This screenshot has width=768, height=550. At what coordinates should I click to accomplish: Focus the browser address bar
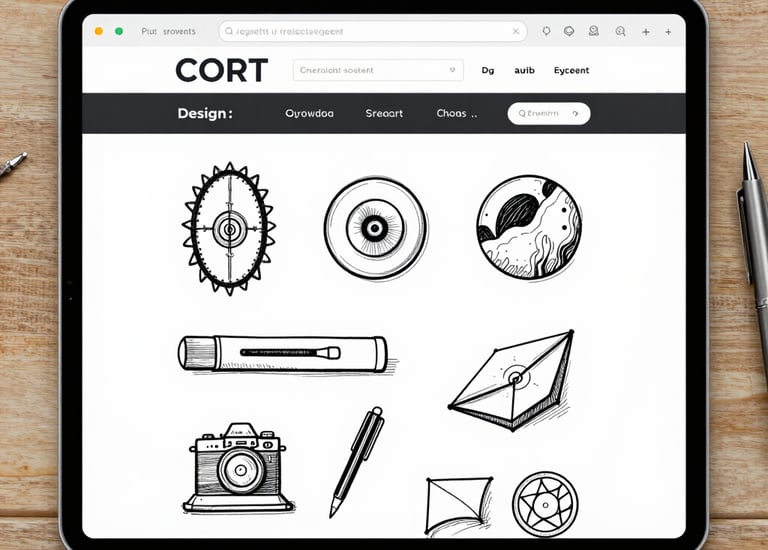pos(373,31)
